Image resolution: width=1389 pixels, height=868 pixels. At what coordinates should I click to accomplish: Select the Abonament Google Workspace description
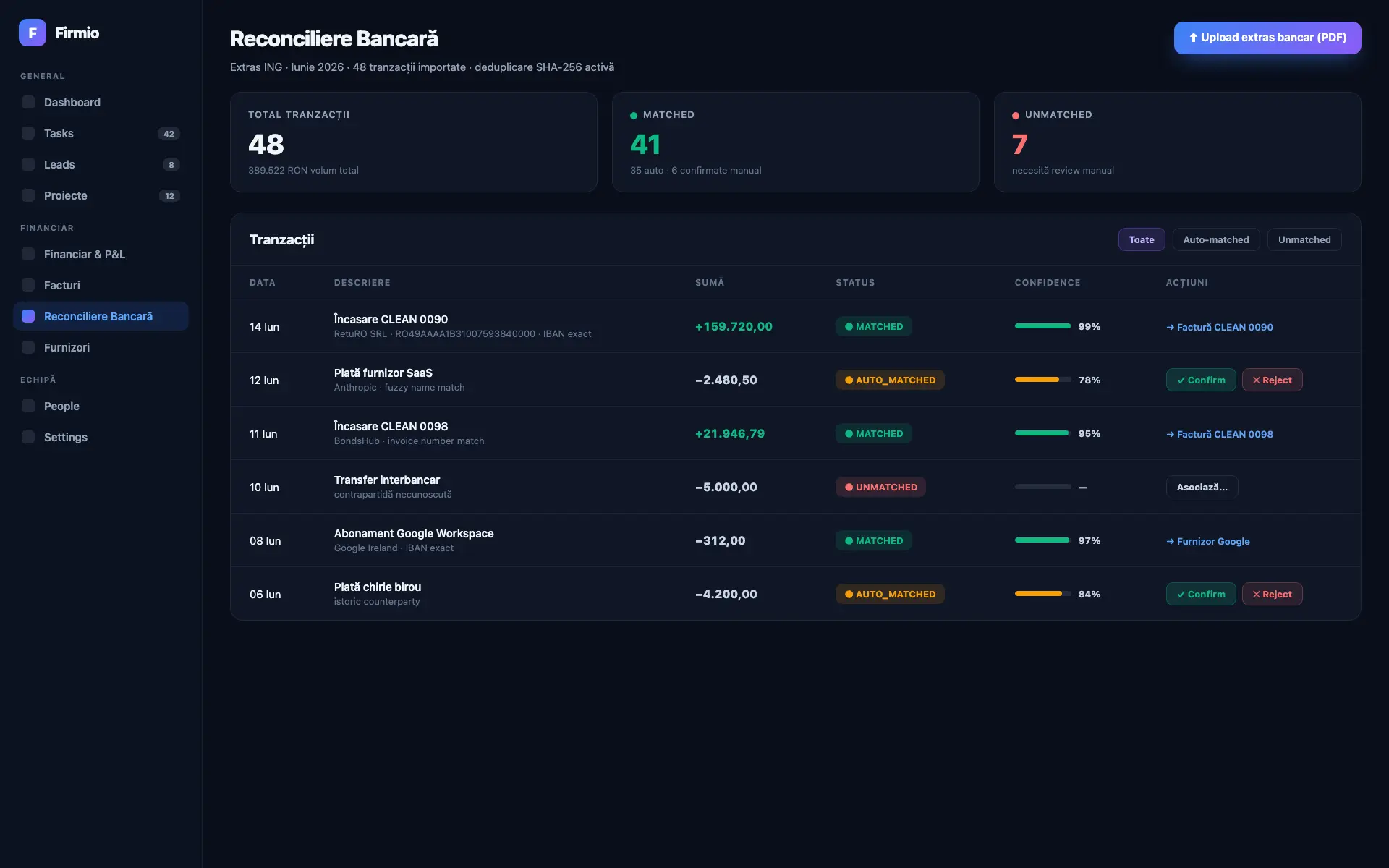click(414, 533)
